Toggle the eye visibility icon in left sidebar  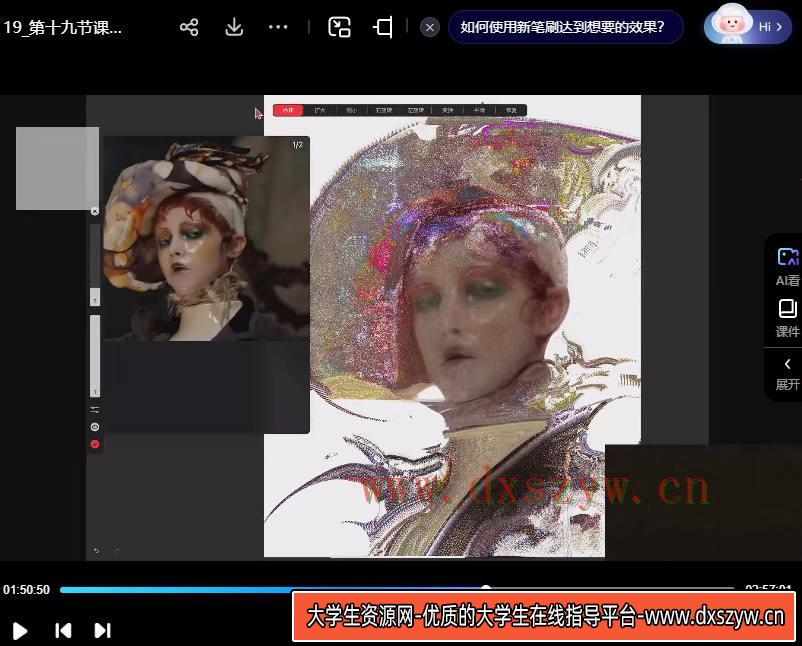click(95, 427)
